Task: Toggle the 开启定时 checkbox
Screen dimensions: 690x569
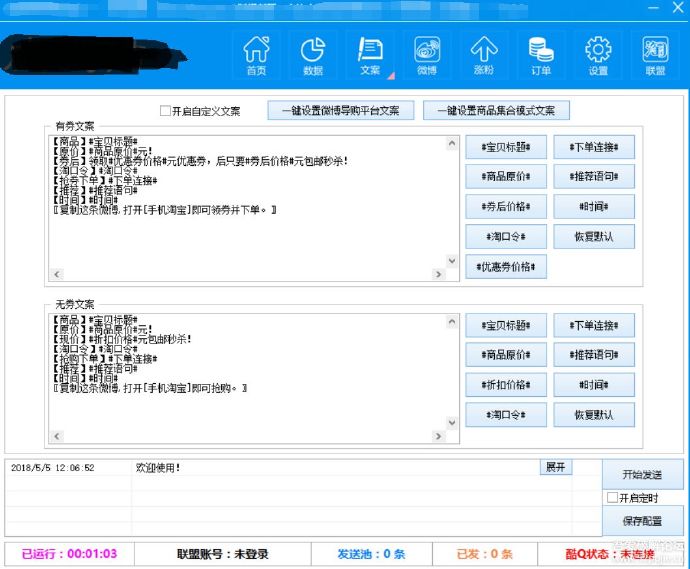Action: (x=612, y=498)
